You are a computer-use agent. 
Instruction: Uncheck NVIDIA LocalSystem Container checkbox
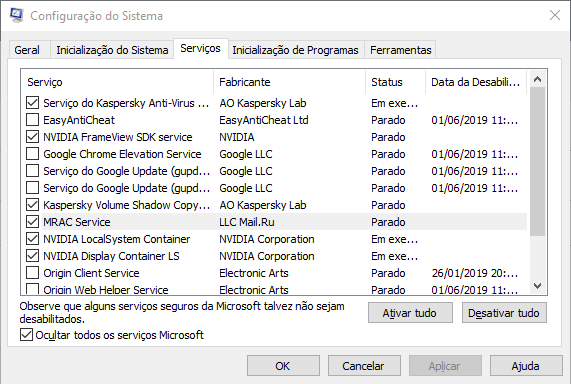32,239
